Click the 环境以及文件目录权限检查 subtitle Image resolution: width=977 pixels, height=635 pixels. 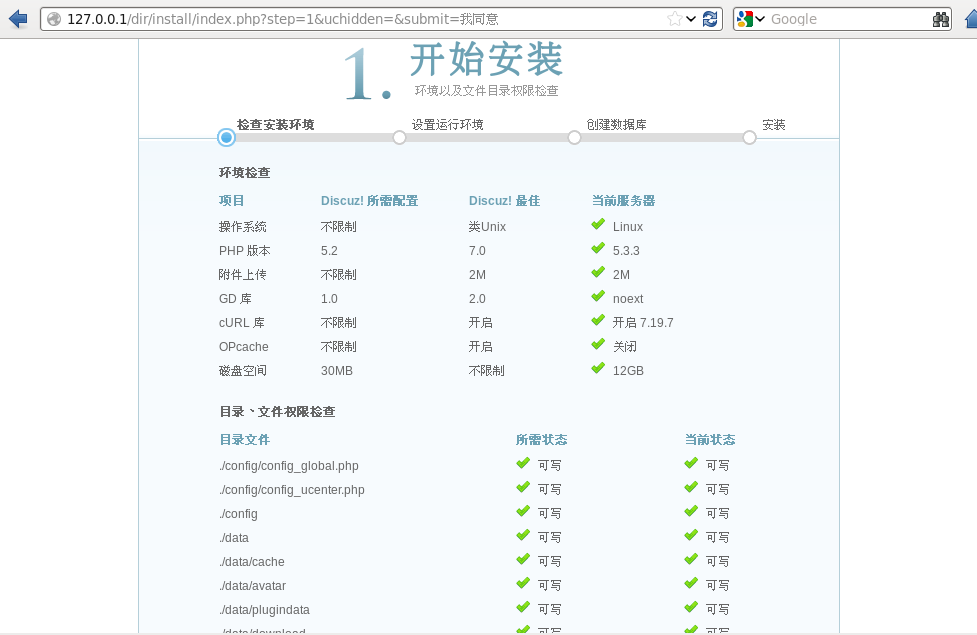tap(487, 91)
